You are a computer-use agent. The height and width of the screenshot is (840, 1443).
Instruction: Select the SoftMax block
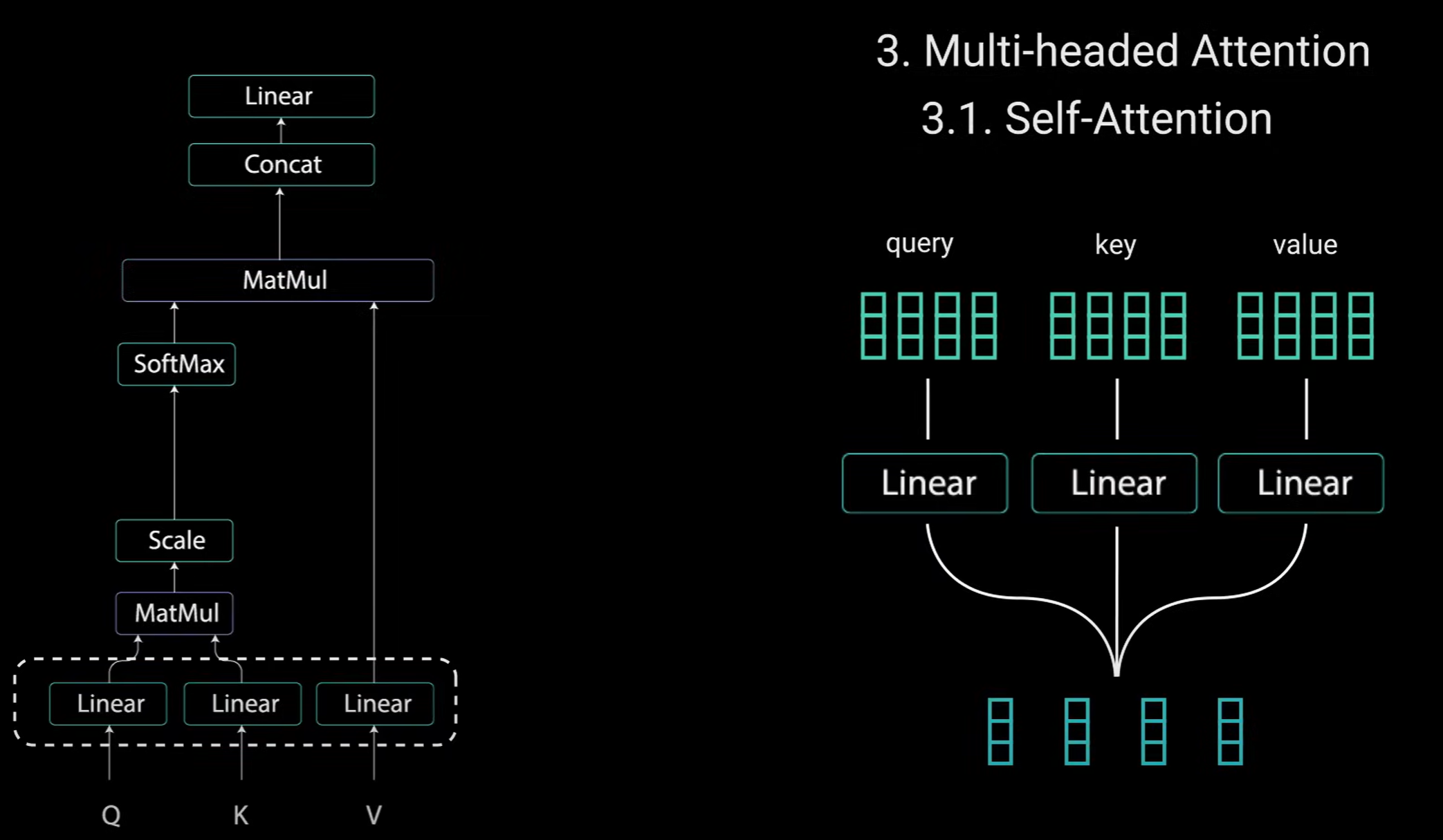pyautogui.click(x=177, y=364)
